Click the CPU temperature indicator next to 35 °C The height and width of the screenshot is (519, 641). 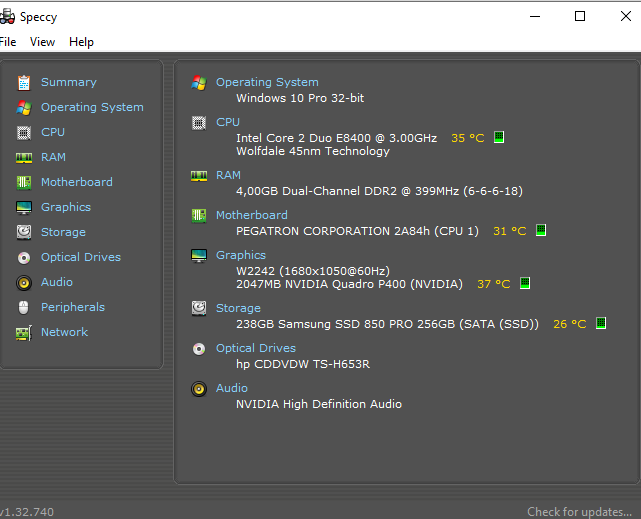click(x=499, y=138)
